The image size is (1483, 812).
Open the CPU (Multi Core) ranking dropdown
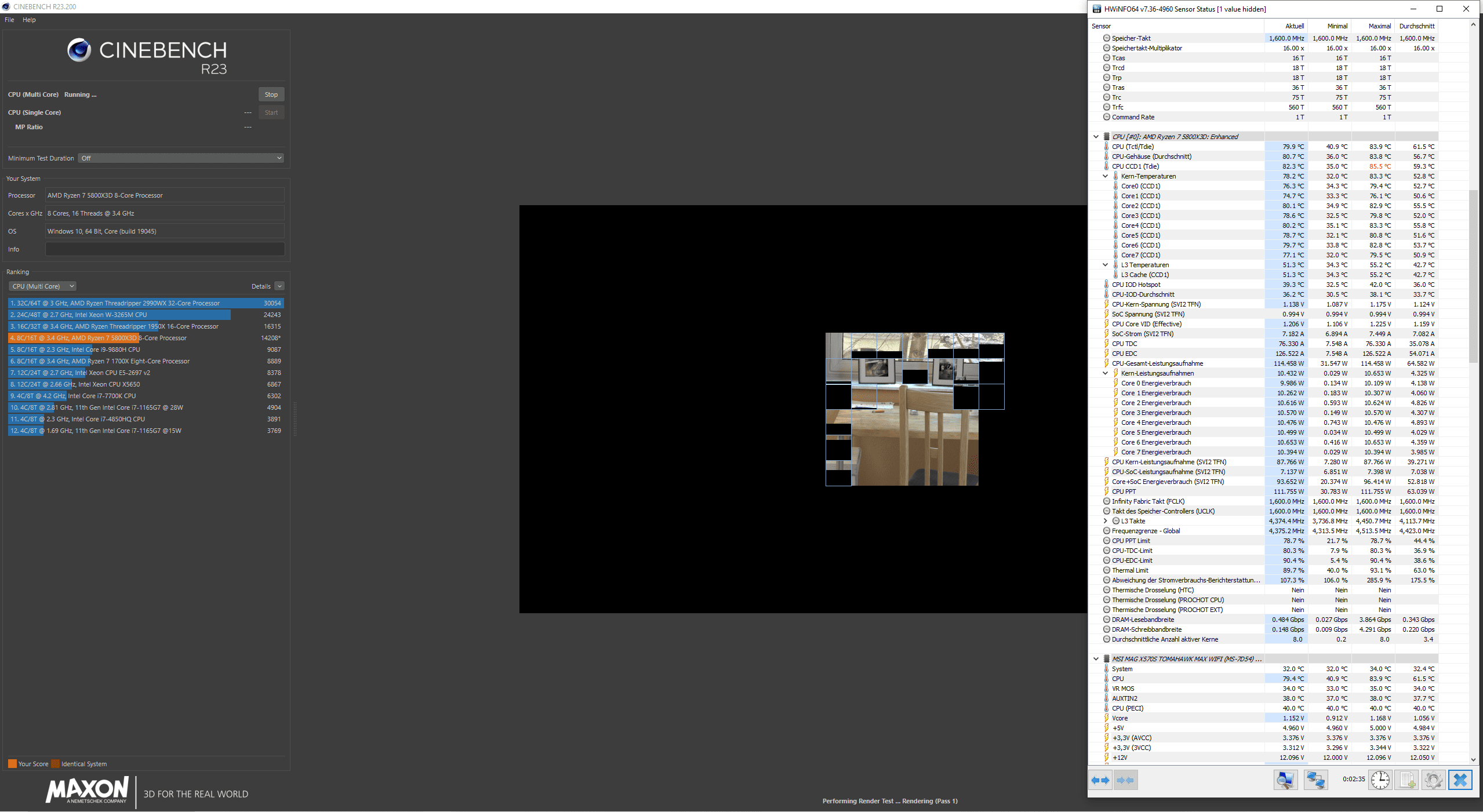pyautogui.click(x=42, y=286)
